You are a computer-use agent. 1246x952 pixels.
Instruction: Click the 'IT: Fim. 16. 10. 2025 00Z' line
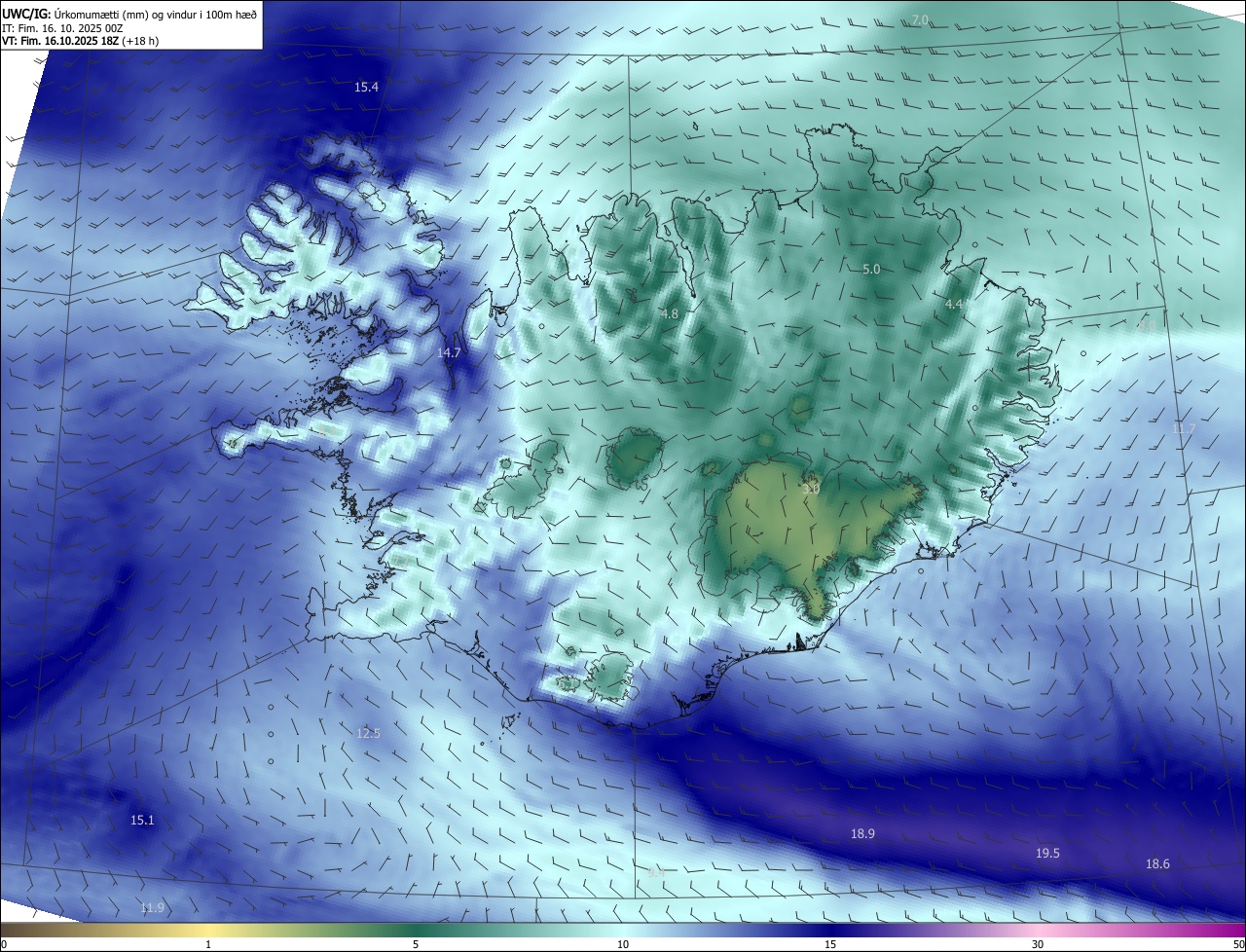(x=64, y=28)
